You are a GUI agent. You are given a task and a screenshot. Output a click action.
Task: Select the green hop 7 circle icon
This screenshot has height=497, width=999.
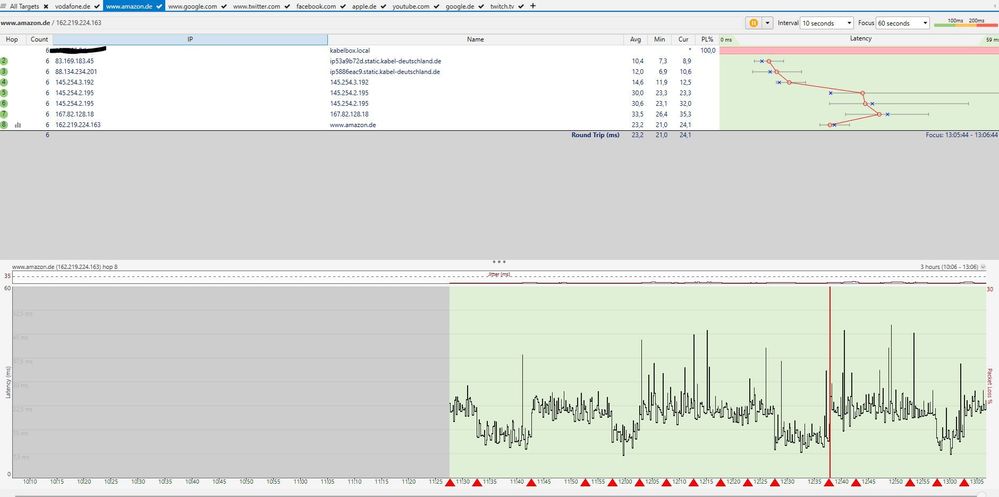pos(5,114)
